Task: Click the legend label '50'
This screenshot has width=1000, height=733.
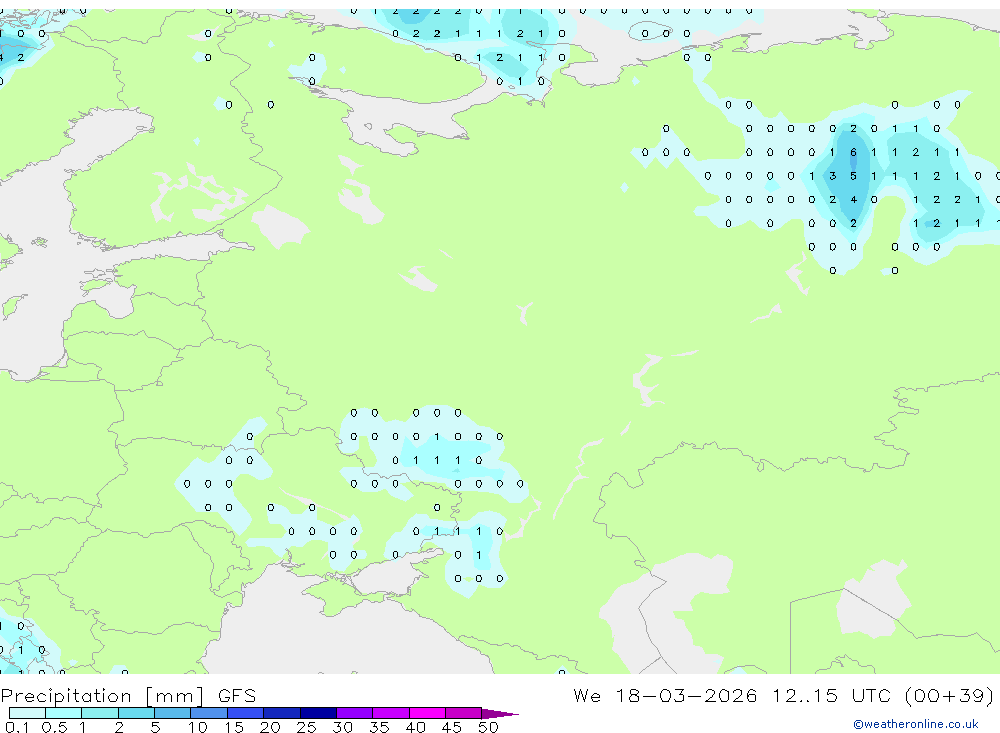Action: [x=488, y=727]
